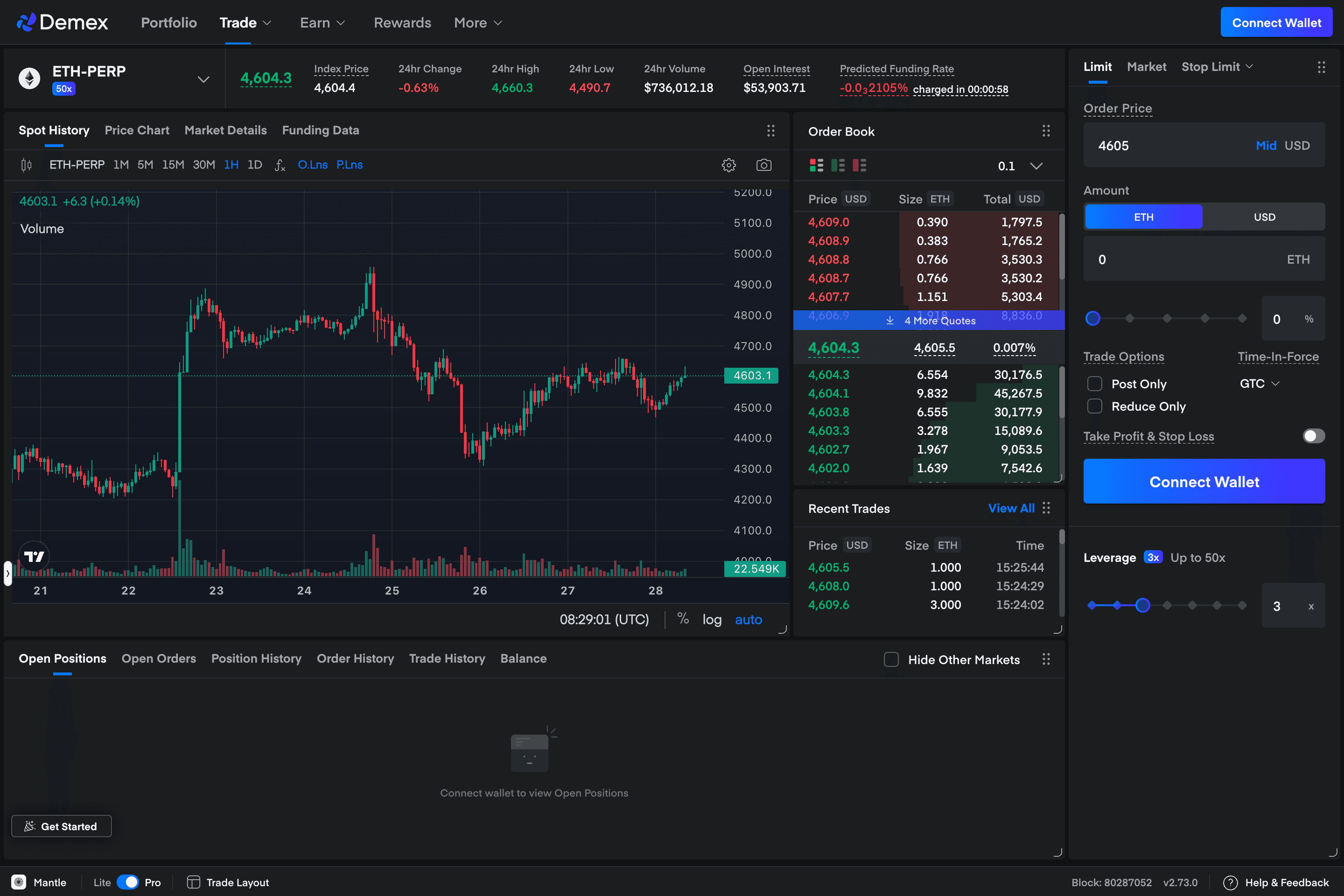The width and height of the screenshot is (1344, 896).
Task: Click the leverage slider handle
Action: click(1142, 605)
